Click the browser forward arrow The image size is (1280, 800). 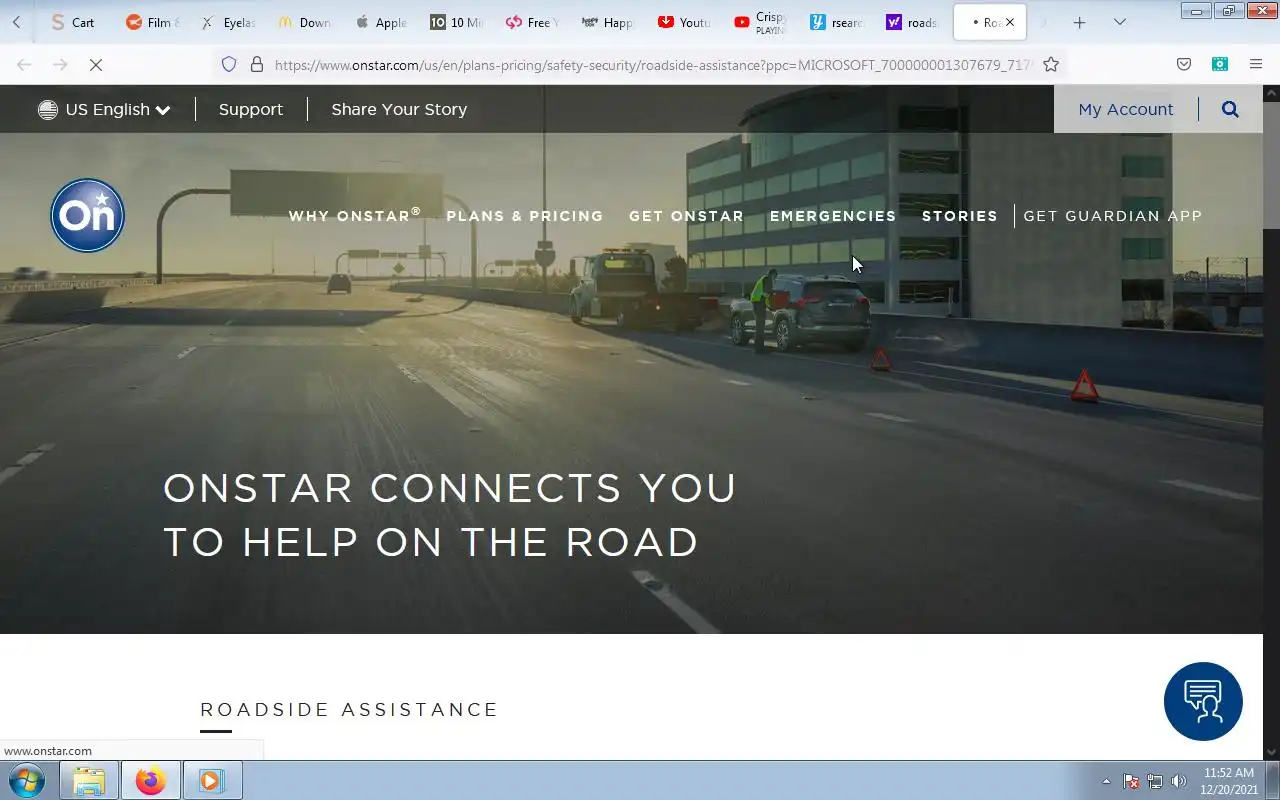click(x=60, y=64)
